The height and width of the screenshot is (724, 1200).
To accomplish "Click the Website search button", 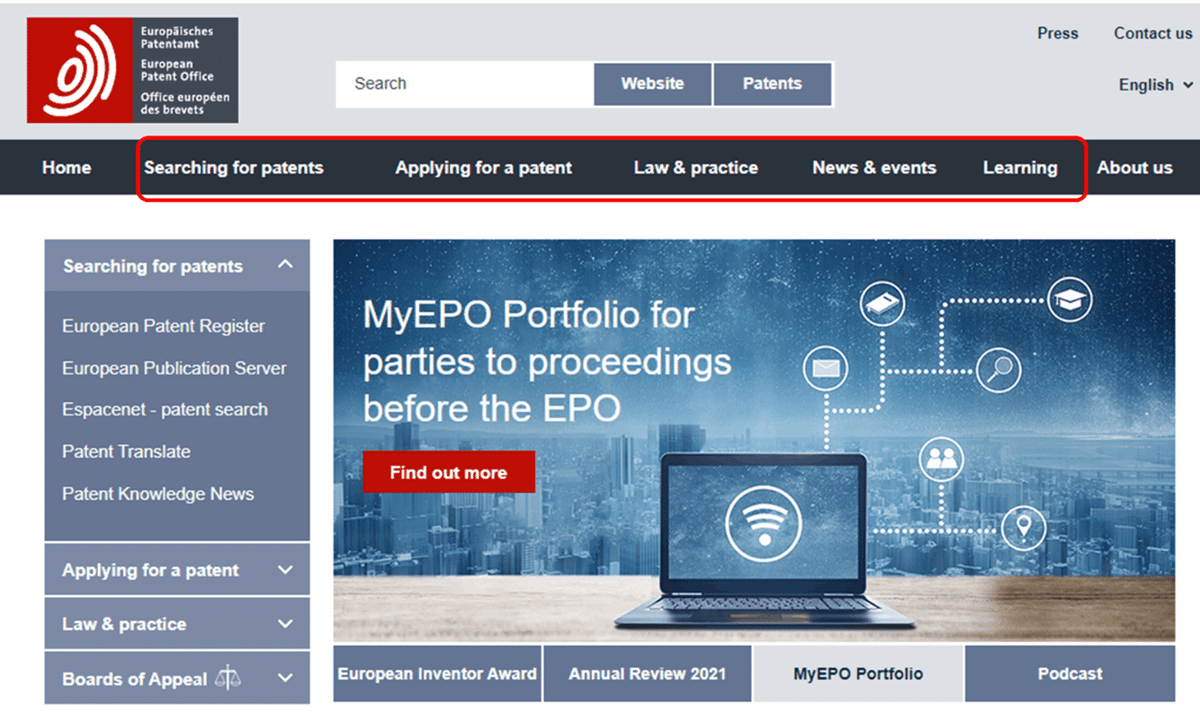I will tap(653, 84).
